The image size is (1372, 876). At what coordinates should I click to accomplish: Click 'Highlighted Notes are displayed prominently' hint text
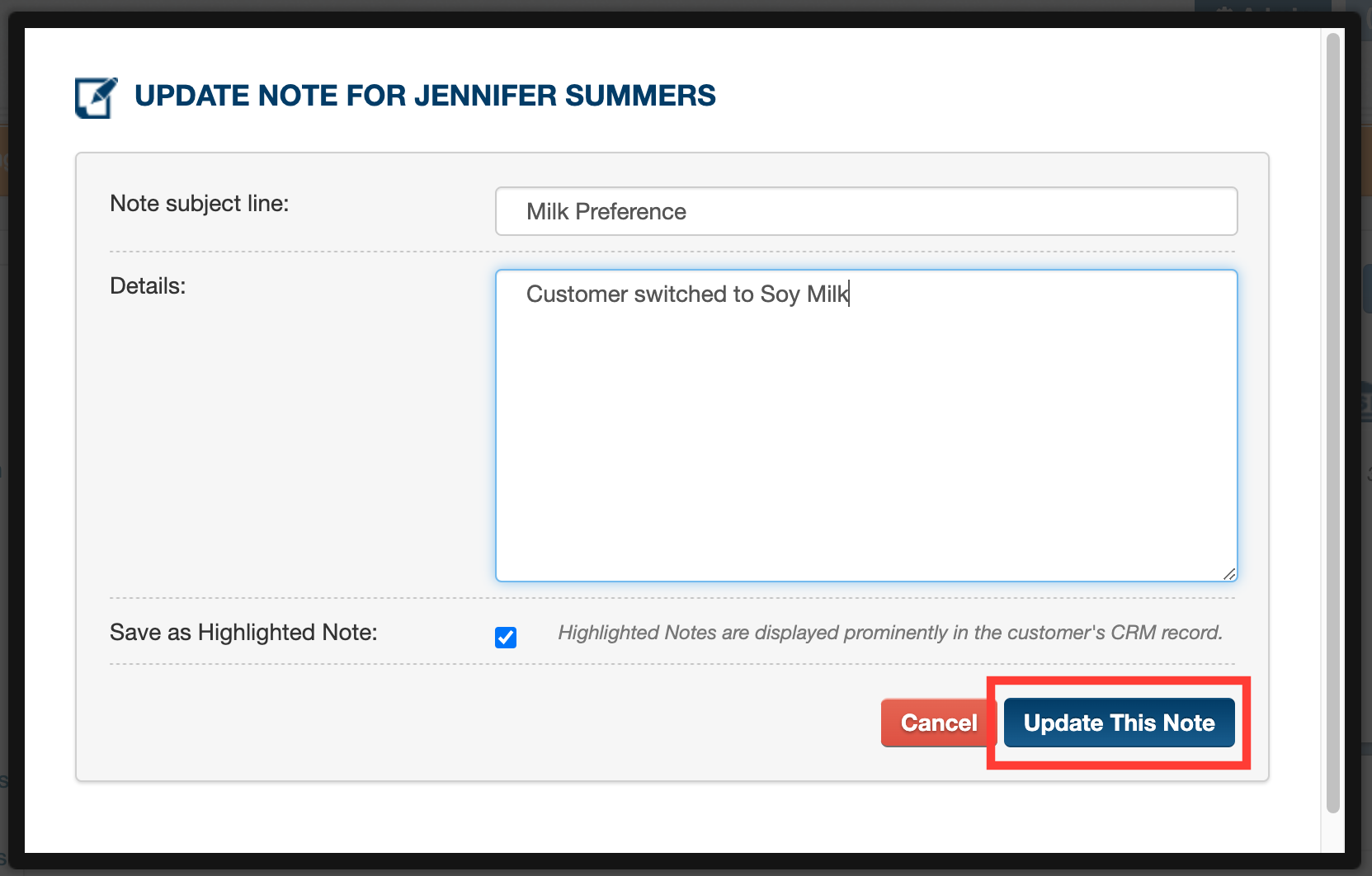890,633
